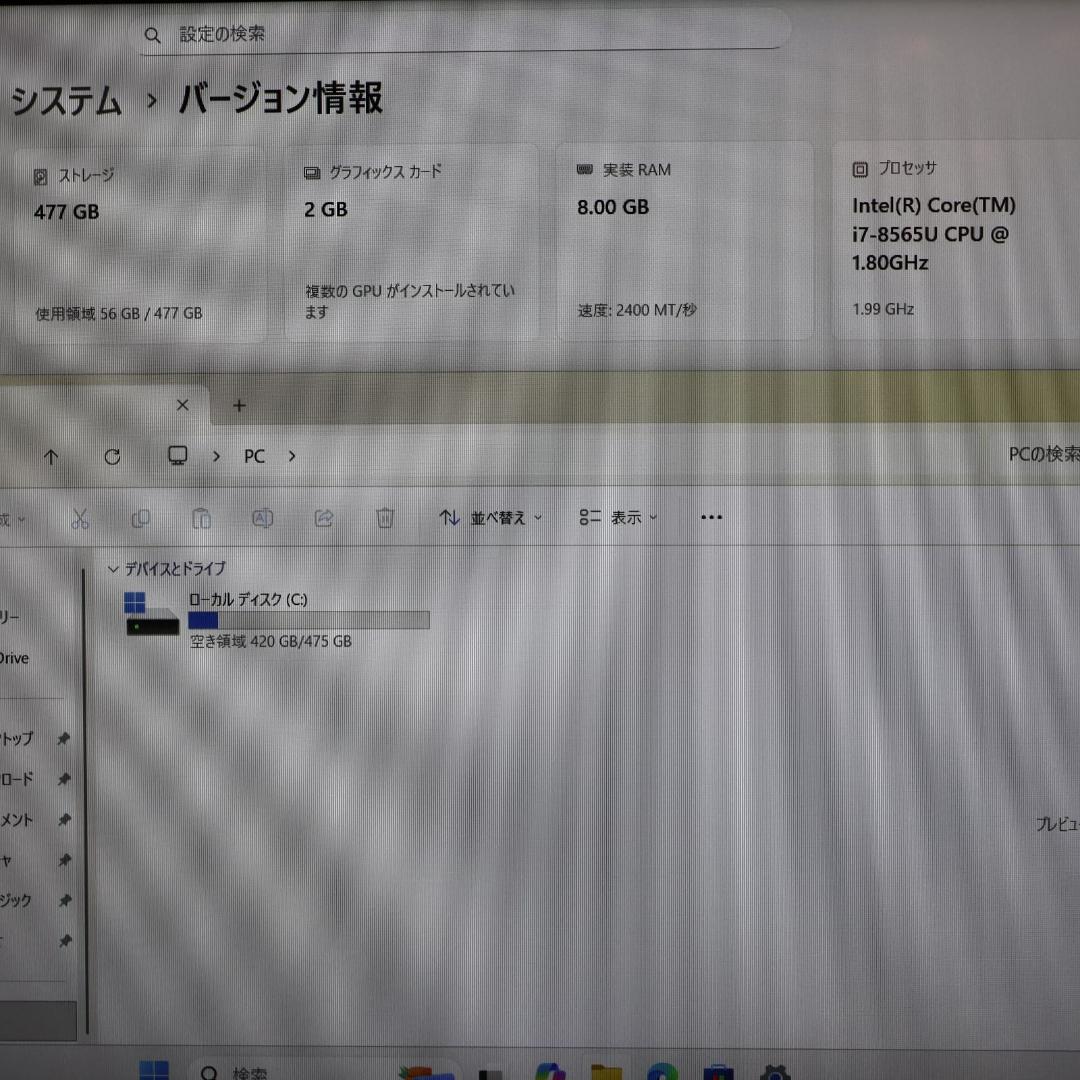Click the Up navigation arrow in File Explorer
The height and width of the screenshot is (1080, 1080).
click(51, 456)
